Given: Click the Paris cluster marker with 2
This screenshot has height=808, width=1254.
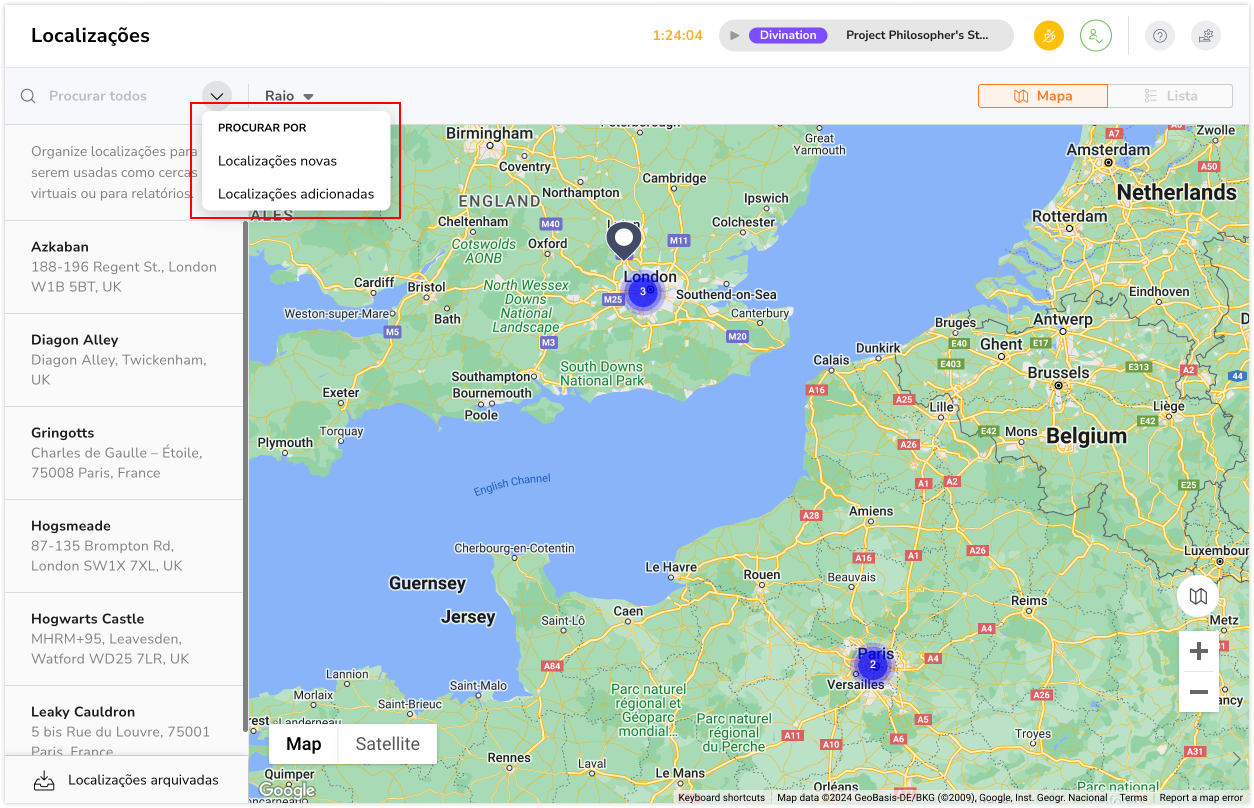Looking at the screenshot, I should point(872,665).
